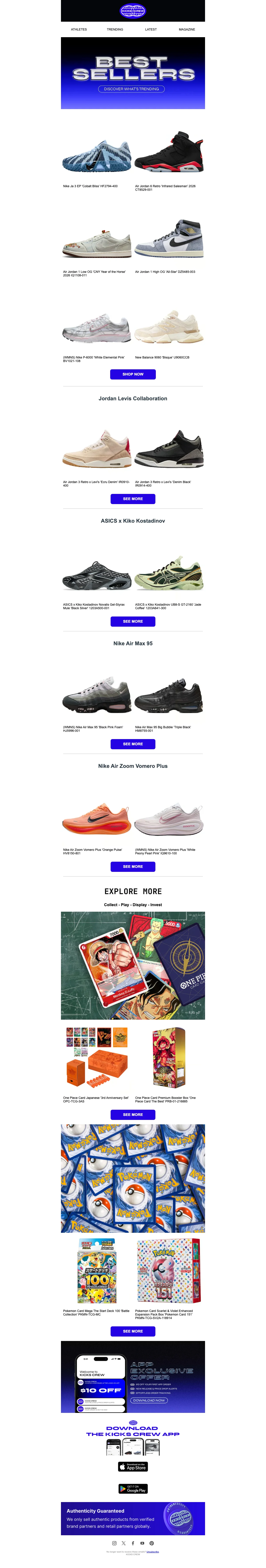Select the LATEST navigation link
266x1568 pixels.
(151, 29)
